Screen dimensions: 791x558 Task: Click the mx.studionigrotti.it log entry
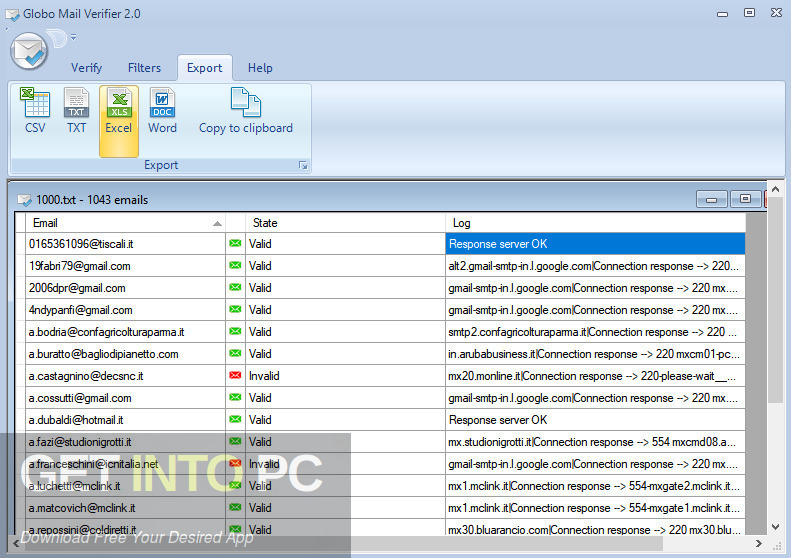(595, 442)
